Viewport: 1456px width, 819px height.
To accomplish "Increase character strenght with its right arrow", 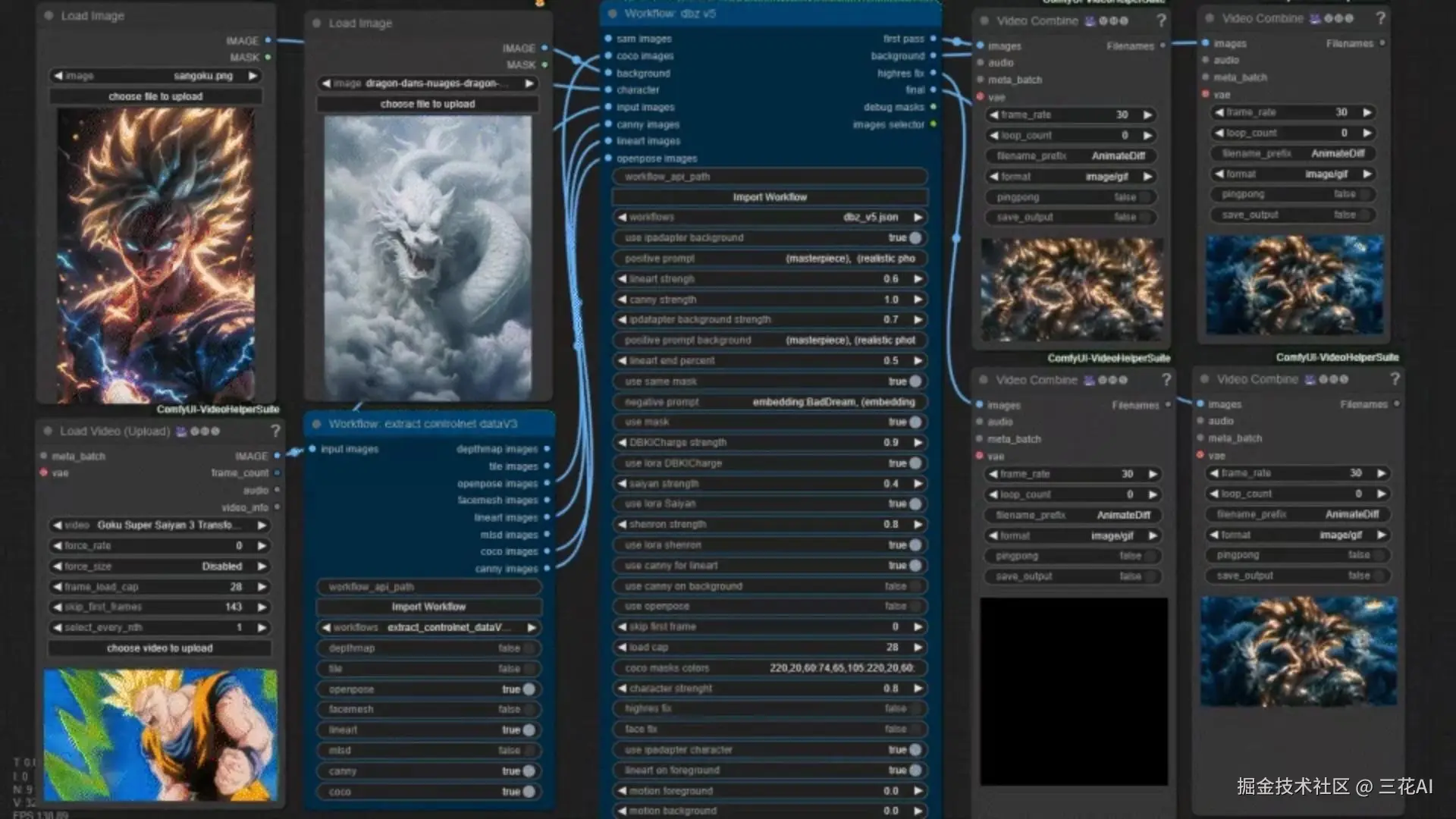I will point(918,689).
